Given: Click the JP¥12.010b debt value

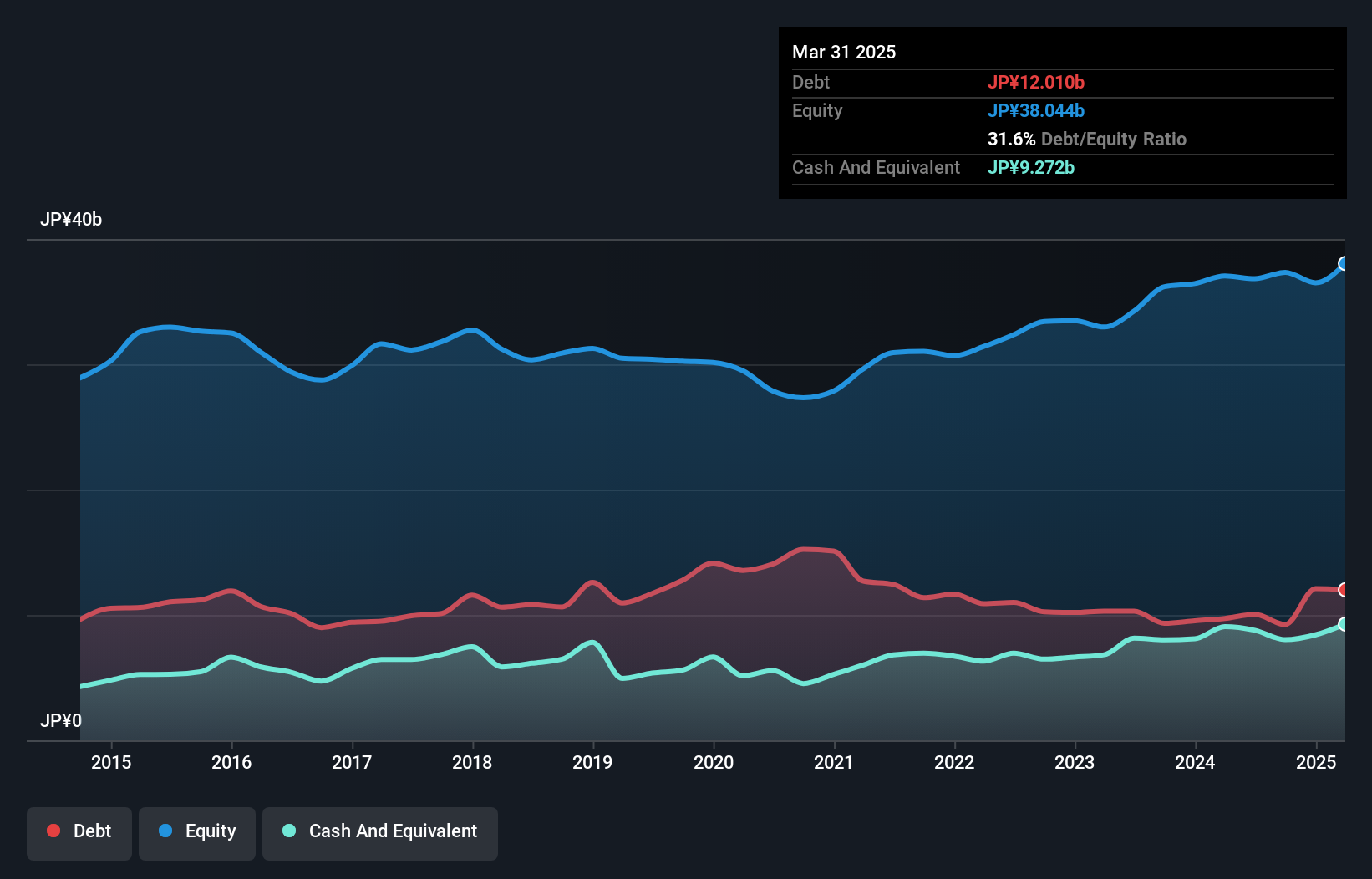Looking at the screenshot, I should point(1036,82).
